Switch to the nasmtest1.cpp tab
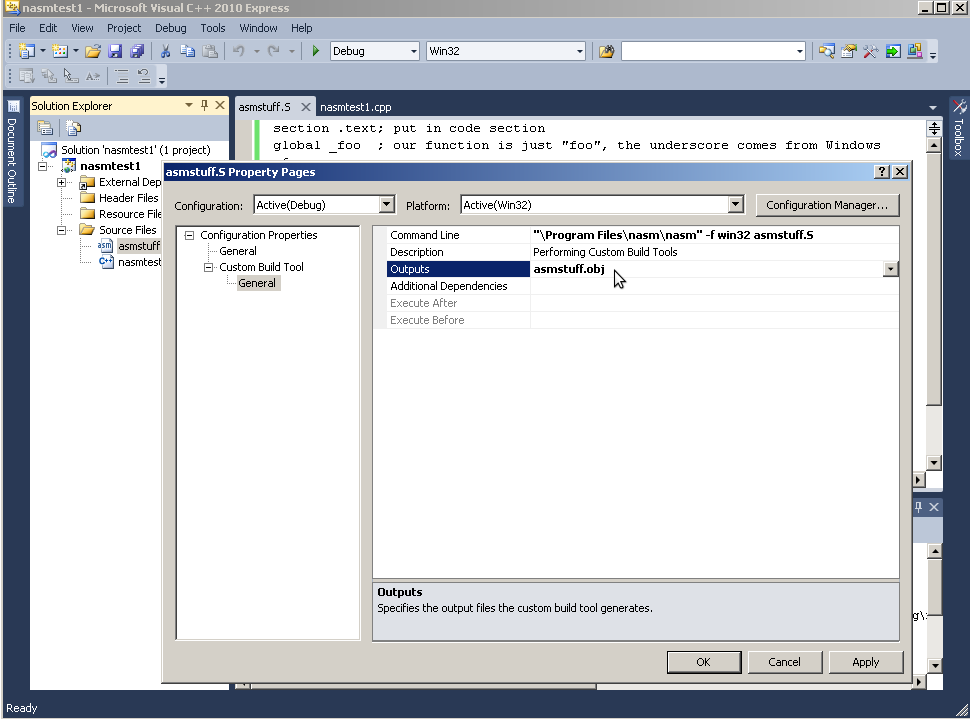 pos(356,106)
